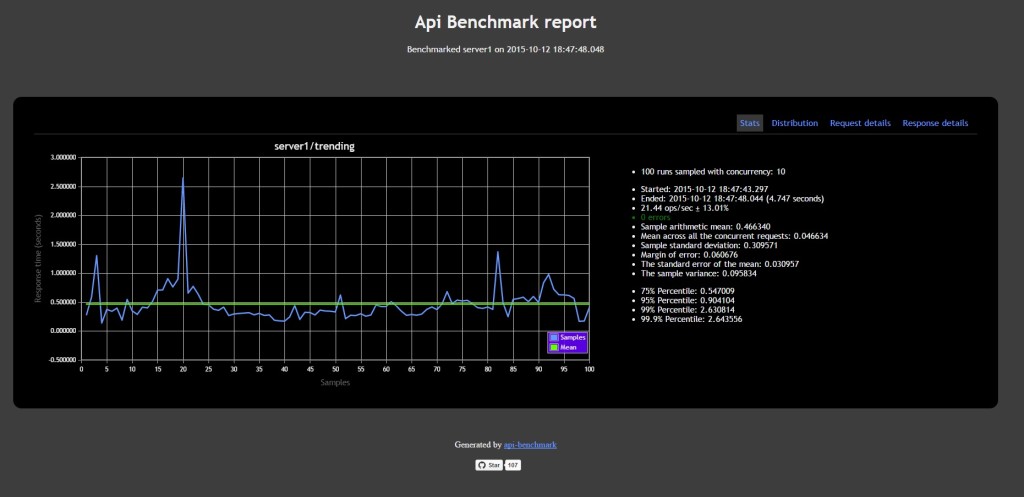Follow the api-benchmark link in footer
The width and height of the screenshot is (1024, 497).
[x=530, y=445]
